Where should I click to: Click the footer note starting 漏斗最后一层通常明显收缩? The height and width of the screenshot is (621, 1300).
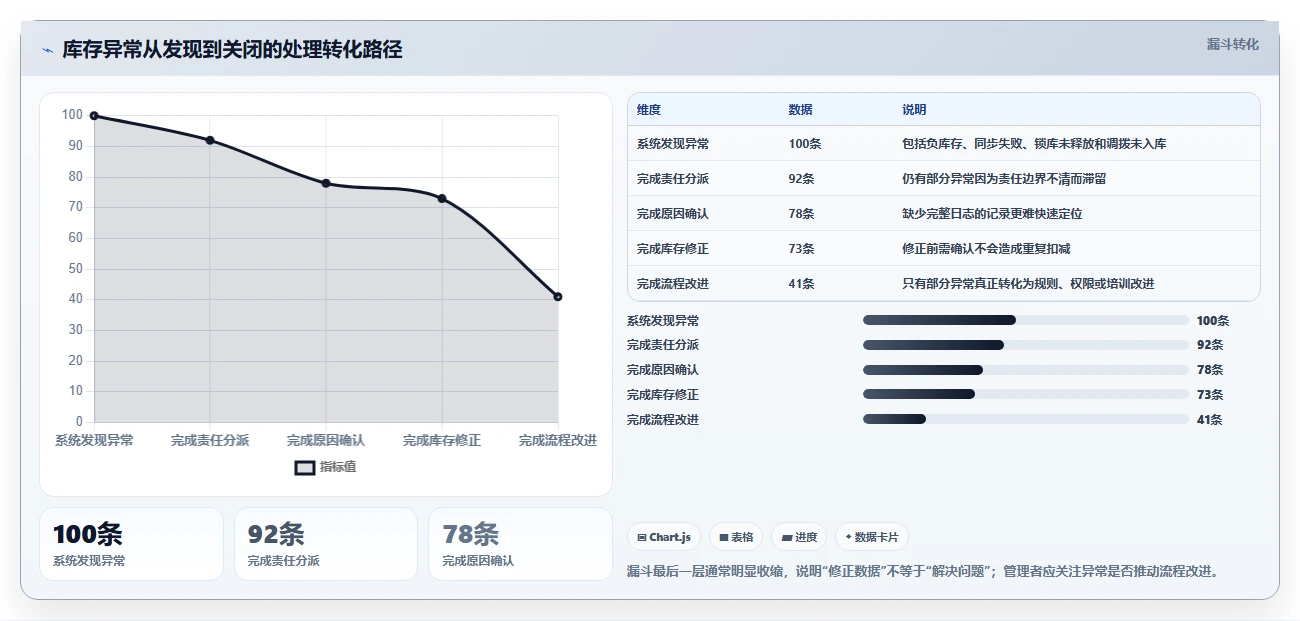click(x=923, y=572)
